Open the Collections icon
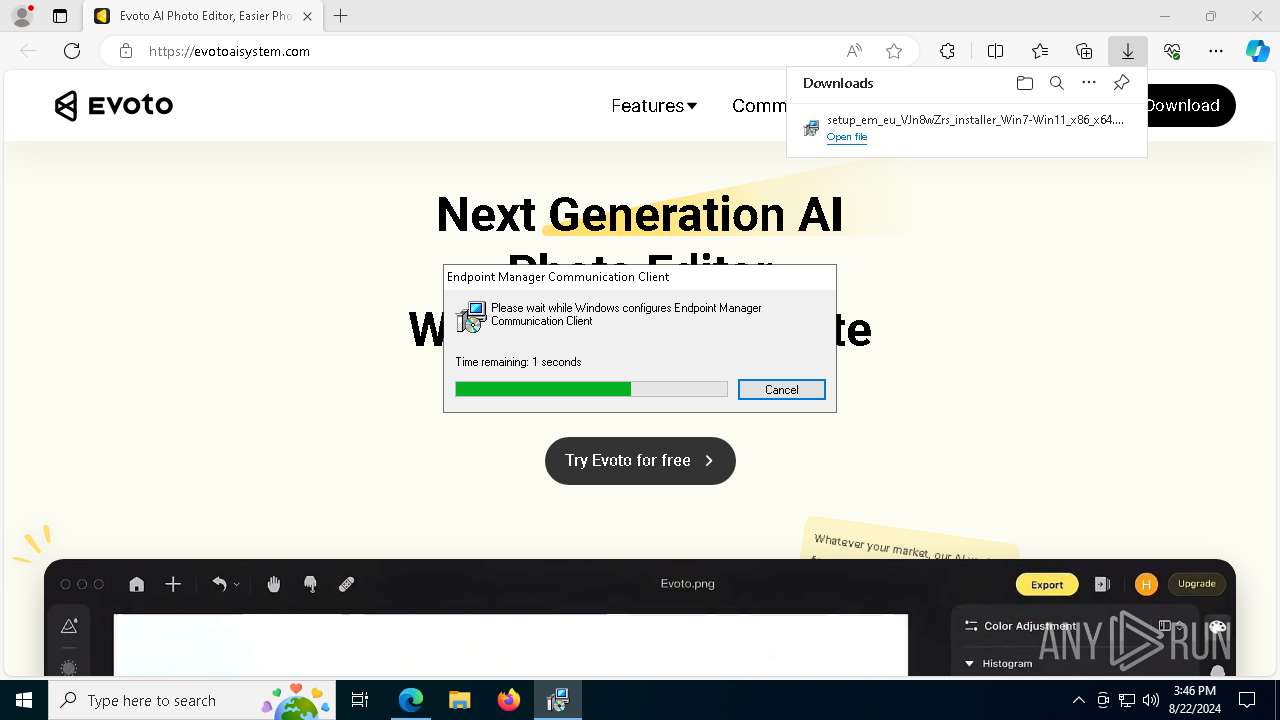Viewport: 1280px width, 720px height. (1084, 51)
